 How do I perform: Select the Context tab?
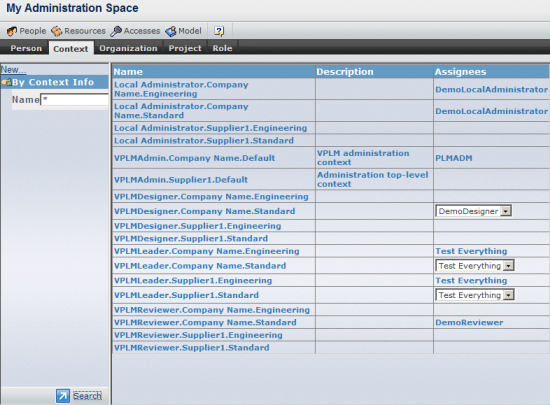click(x=71, y=48)
